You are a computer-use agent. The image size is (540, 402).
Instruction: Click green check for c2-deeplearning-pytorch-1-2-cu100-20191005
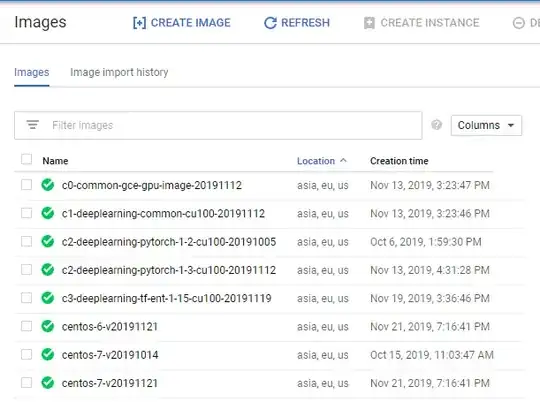tap(48, 241)
